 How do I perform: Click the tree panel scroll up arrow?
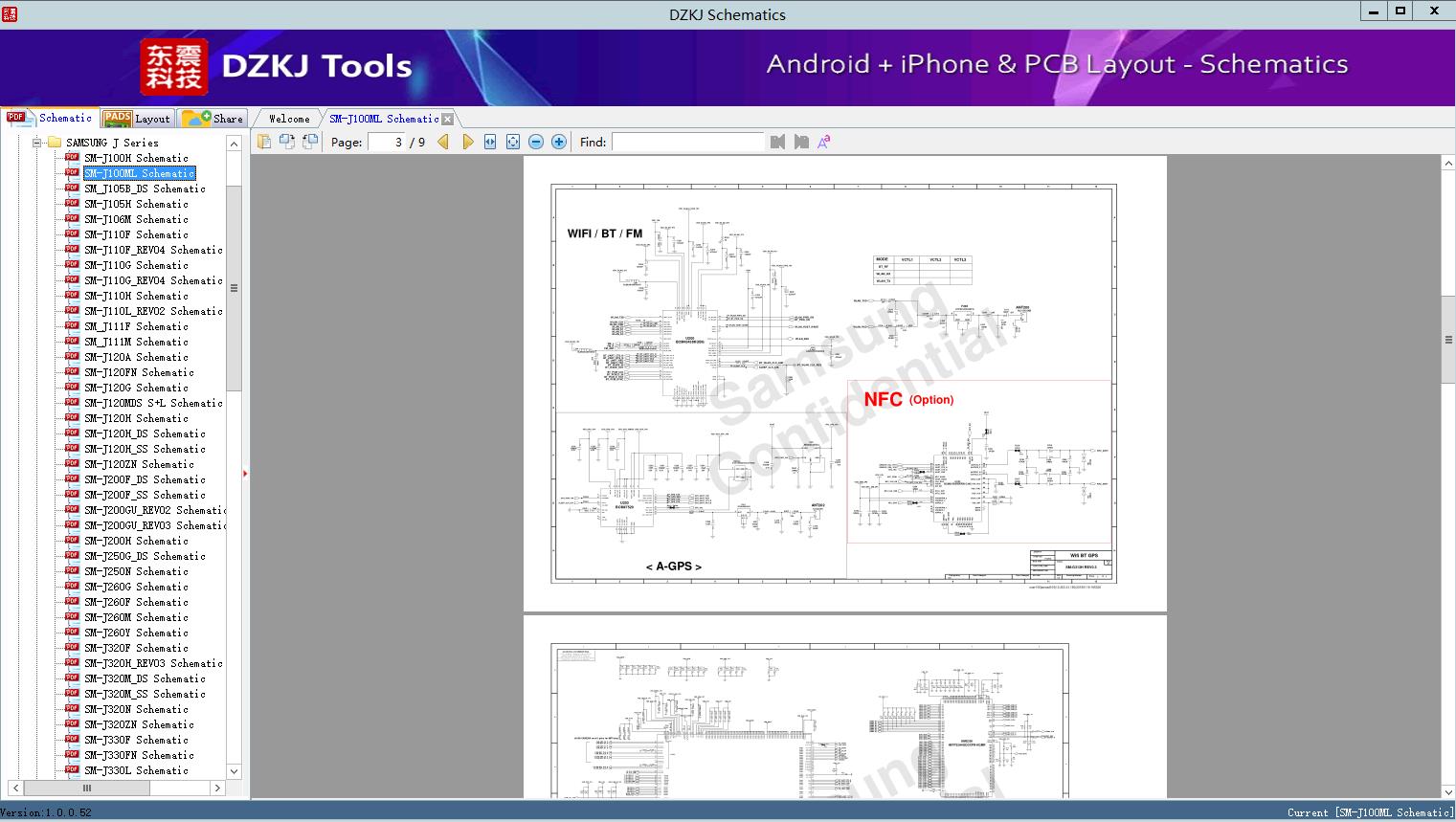click(x=234, y=144)
